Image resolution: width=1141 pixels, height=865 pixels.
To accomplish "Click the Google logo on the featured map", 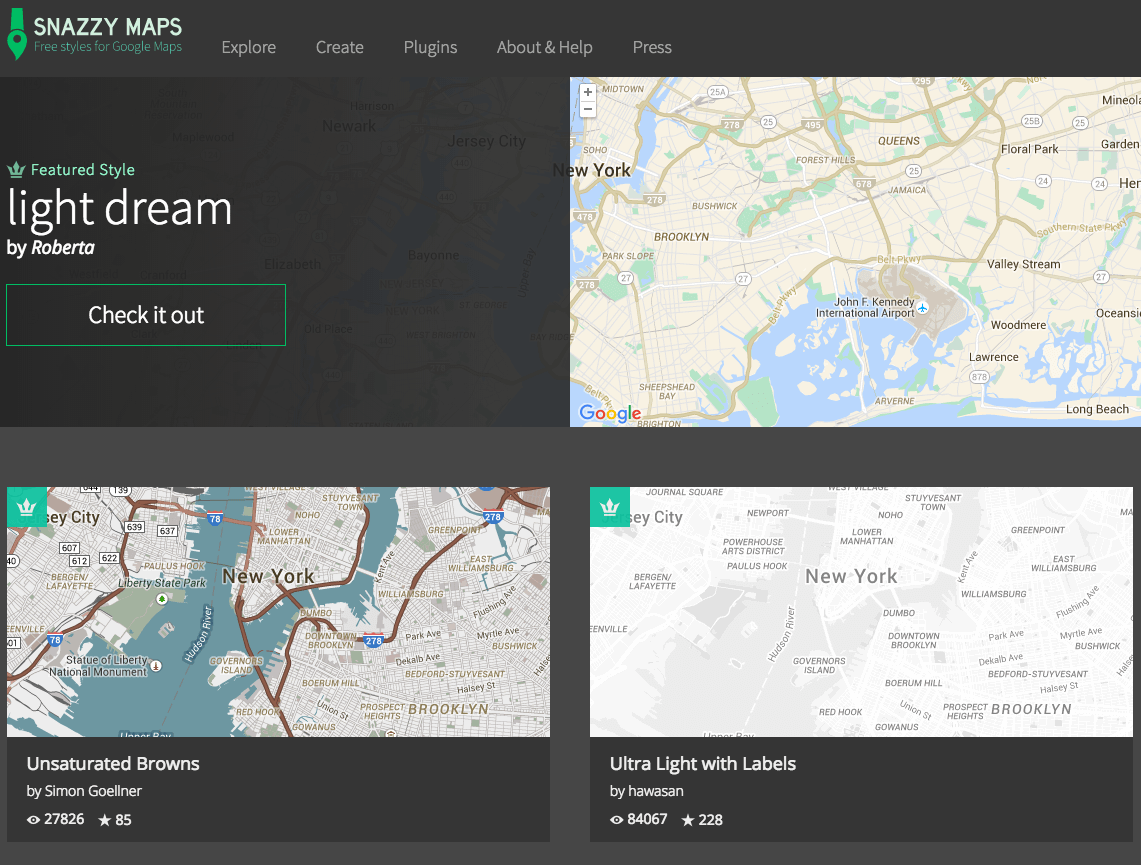I will coord(610,413).
